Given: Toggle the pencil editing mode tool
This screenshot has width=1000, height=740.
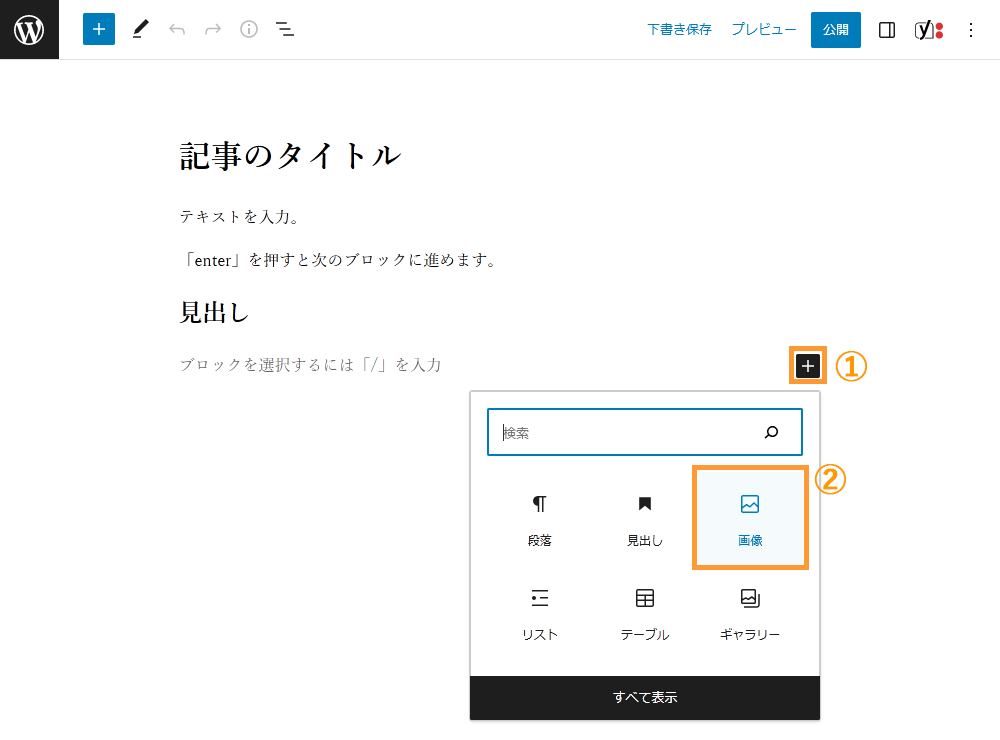Looking at the screenshot, I should point(140,29).
